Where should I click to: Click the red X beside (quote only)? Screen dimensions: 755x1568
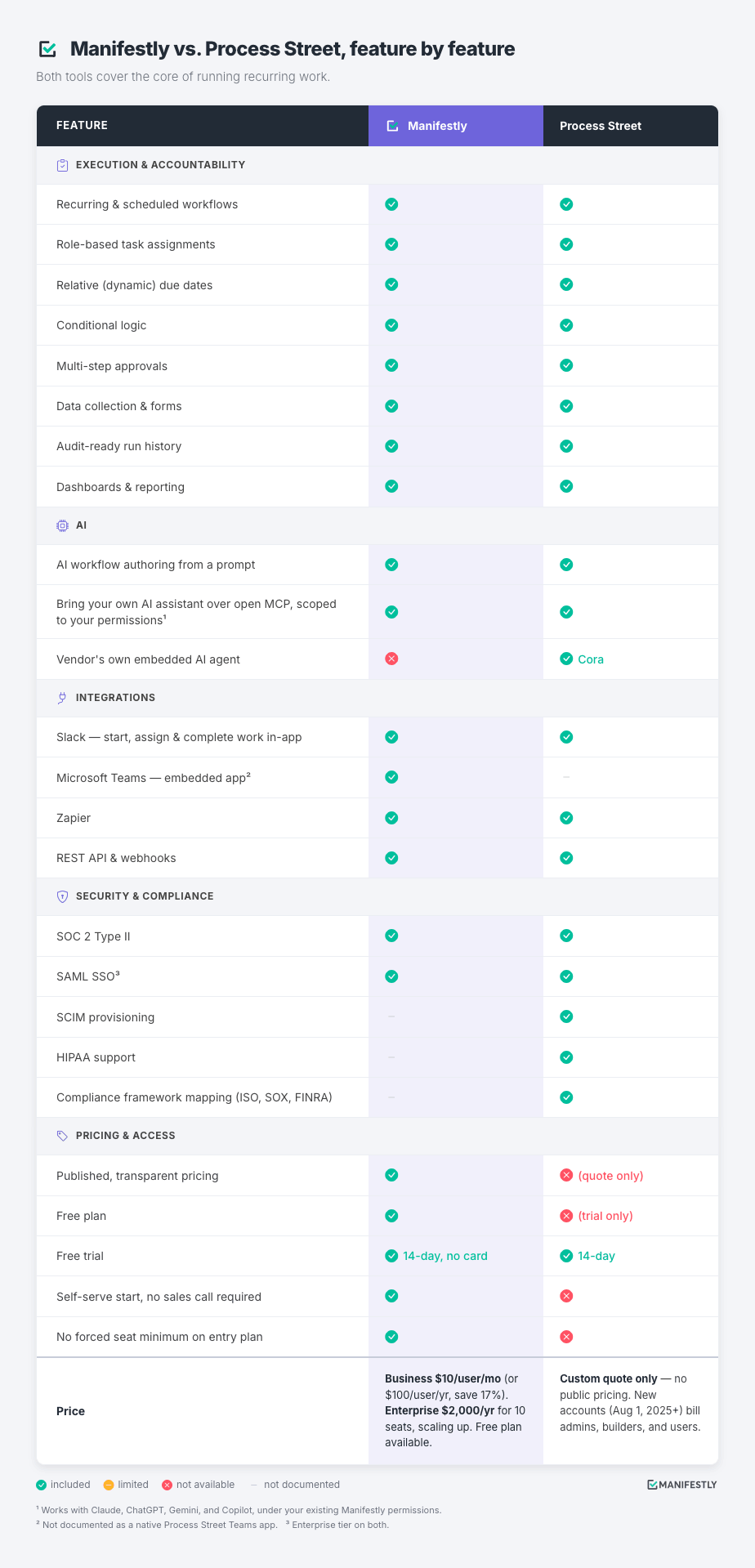coord(566,1175)
